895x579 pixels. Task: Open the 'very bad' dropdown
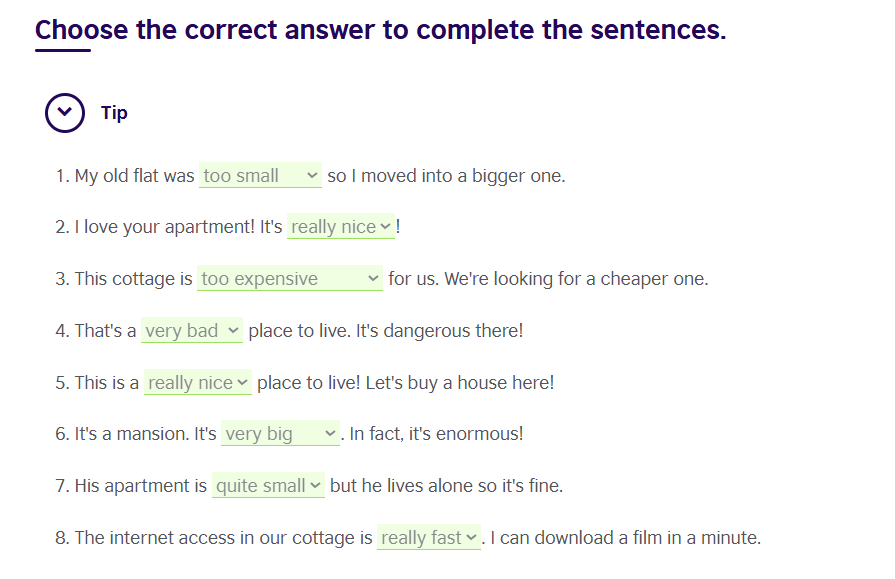point(192,331)
